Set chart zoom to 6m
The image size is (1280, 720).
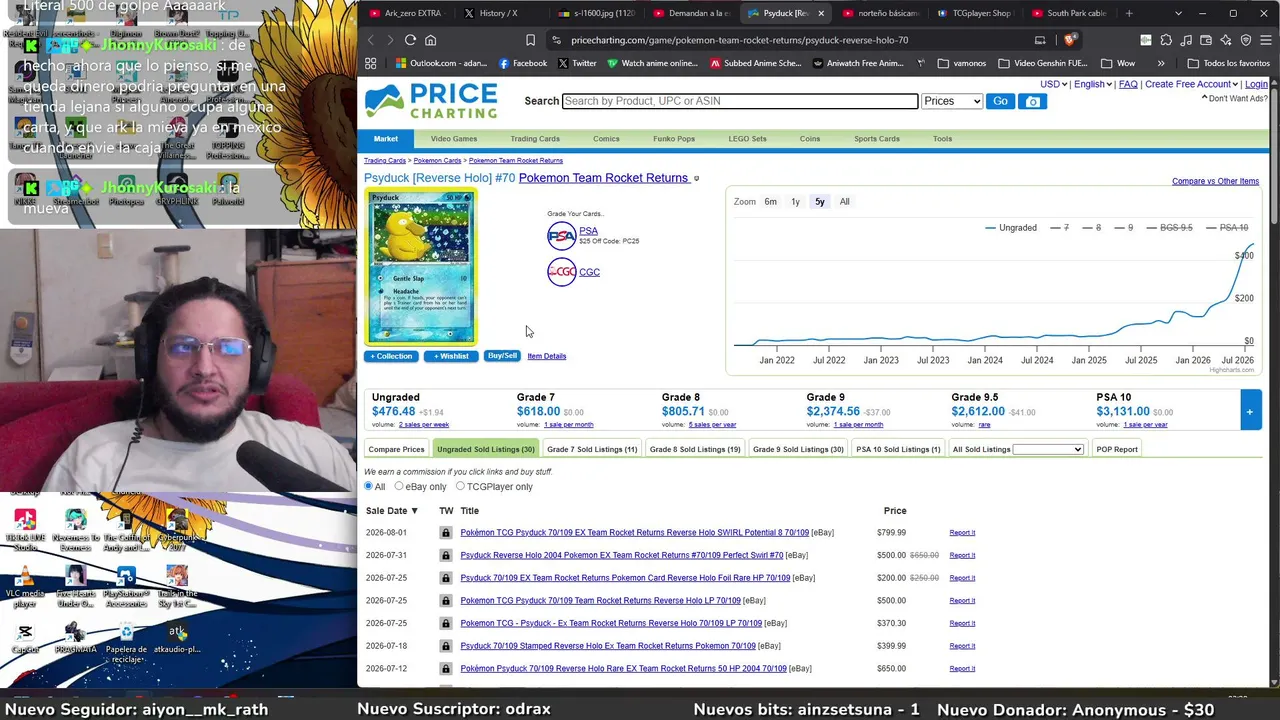click(770, 202)
